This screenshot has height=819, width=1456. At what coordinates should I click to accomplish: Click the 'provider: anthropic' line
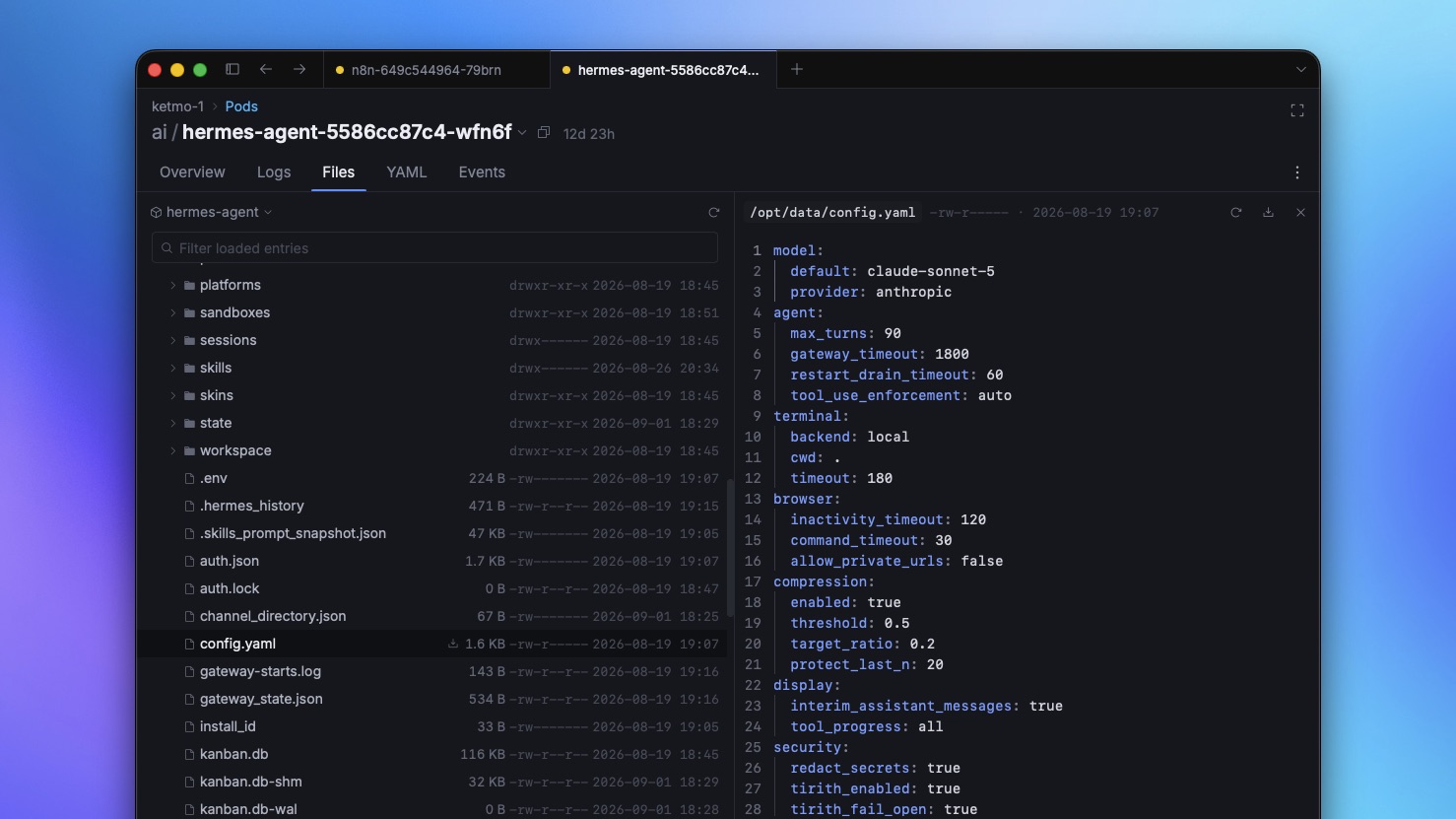(871, 292)
